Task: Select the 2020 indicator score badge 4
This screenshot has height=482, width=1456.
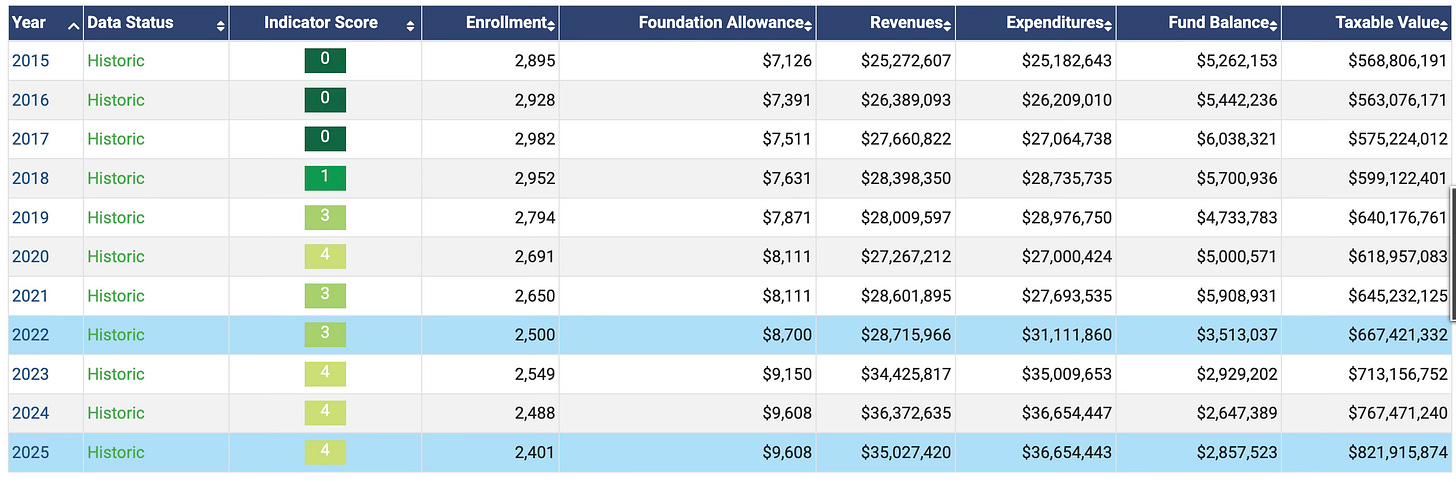Action: click(325, 256)
